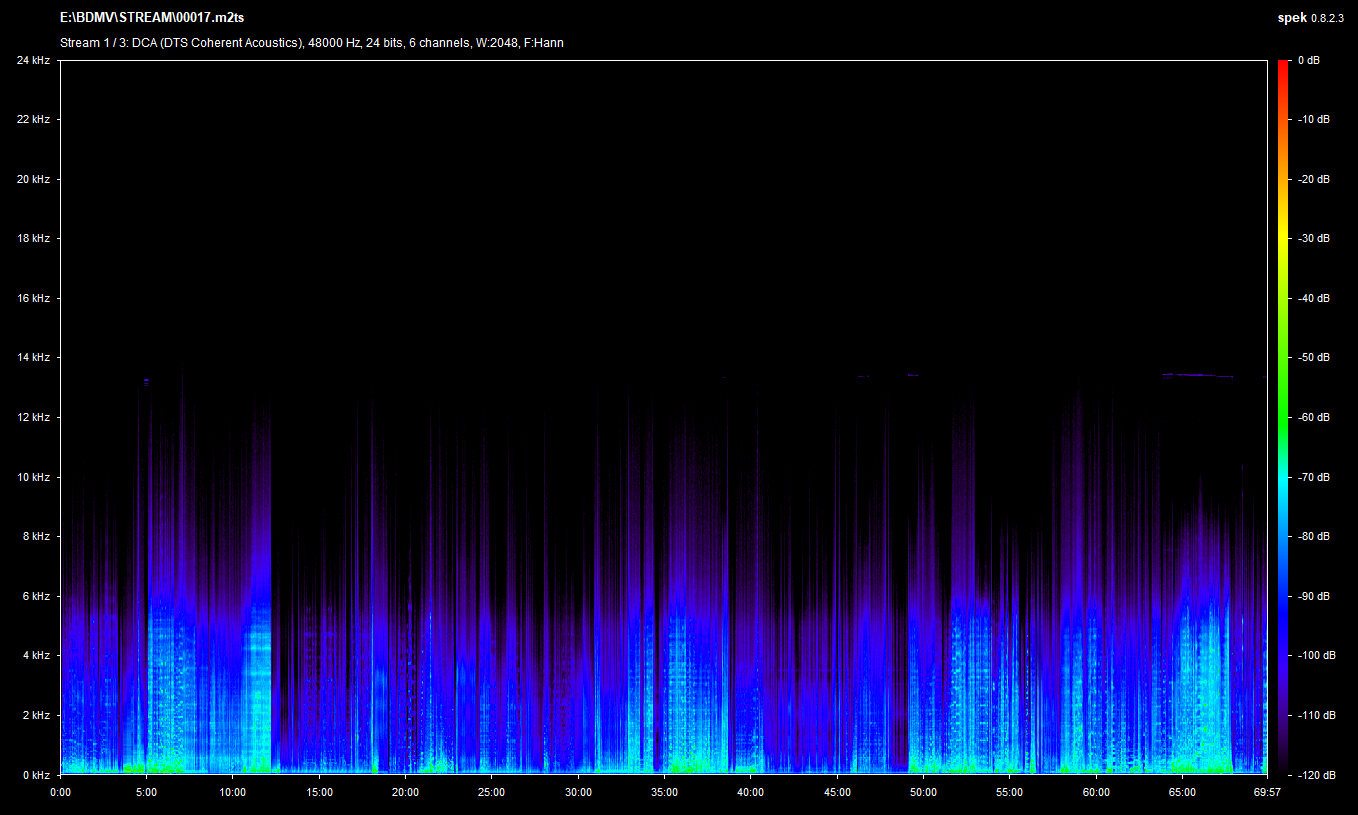Click the 0 dB scale label
The height and width of the screenshot is (815, 1358).
(1308, 60)
